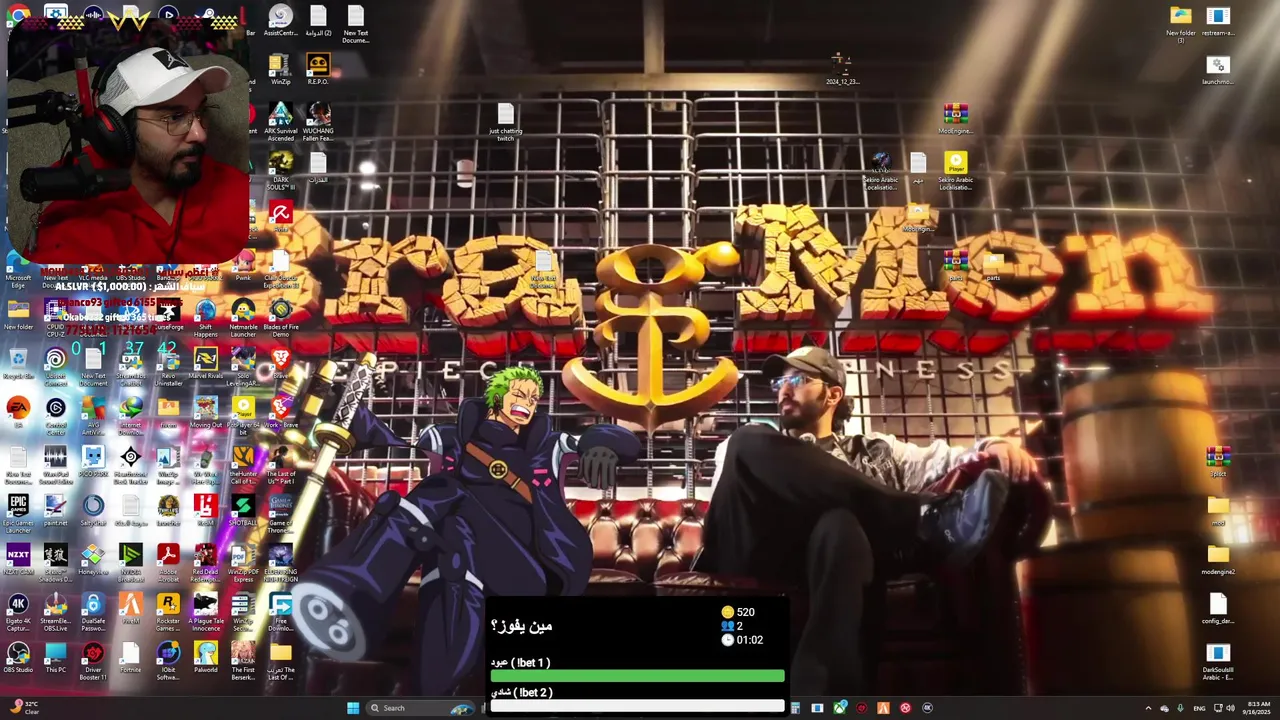Open the Xbox app from taskbar
This screenshot has width=1280, height=720.
[839, 708]
